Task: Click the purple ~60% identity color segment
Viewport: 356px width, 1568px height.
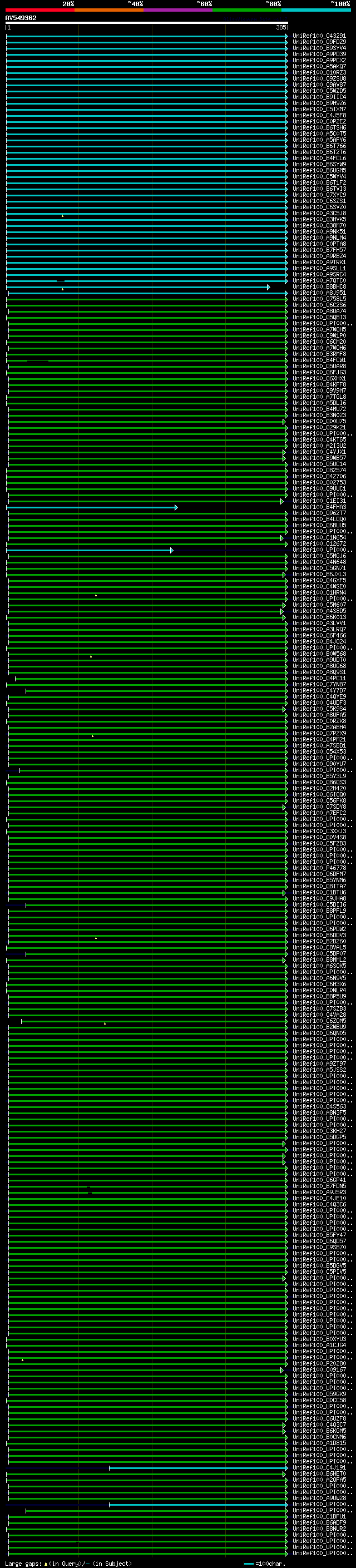Action: [179, 10]
